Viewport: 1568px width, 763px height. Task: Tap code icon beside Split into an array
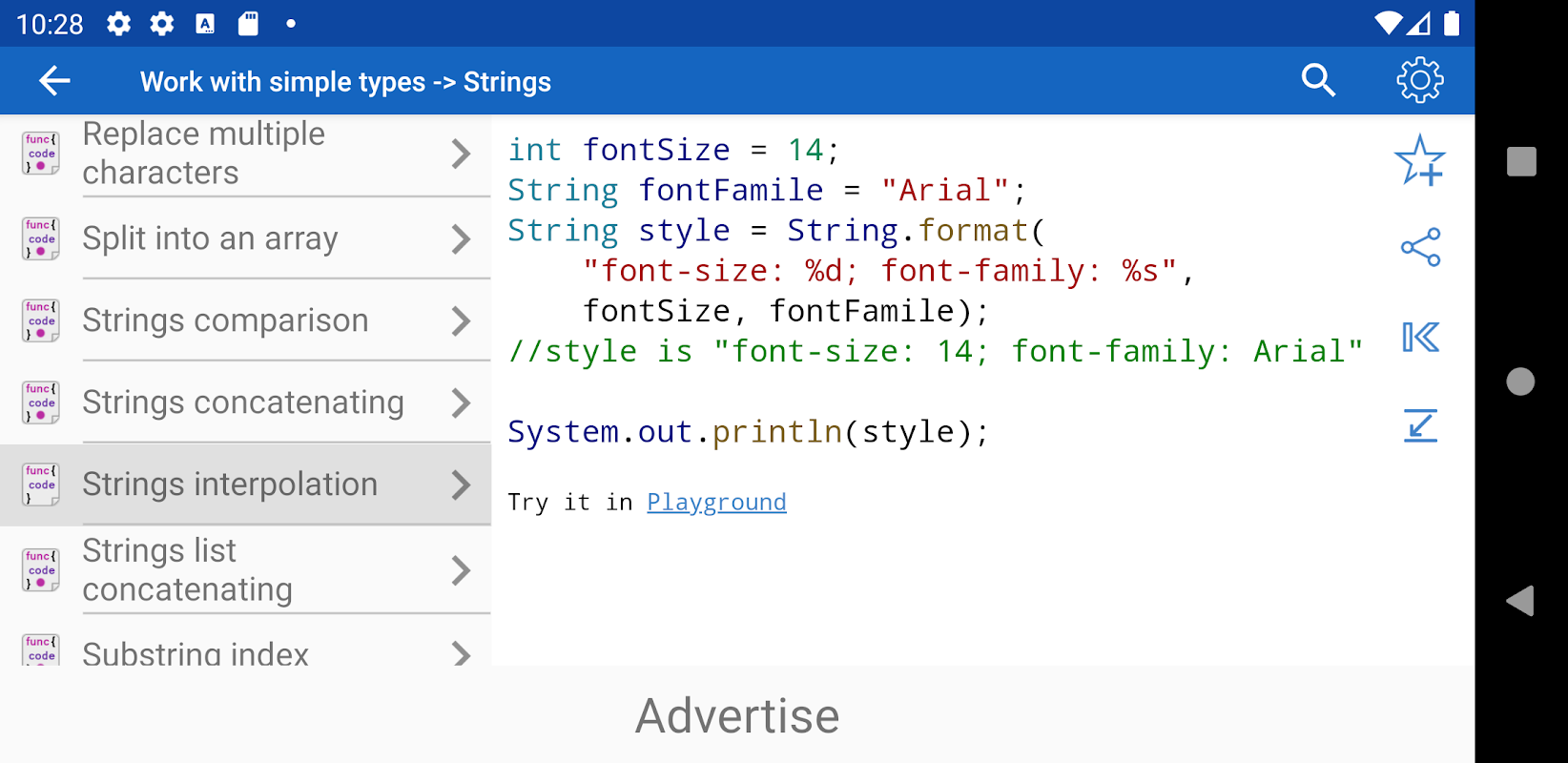tap(41, 238)
